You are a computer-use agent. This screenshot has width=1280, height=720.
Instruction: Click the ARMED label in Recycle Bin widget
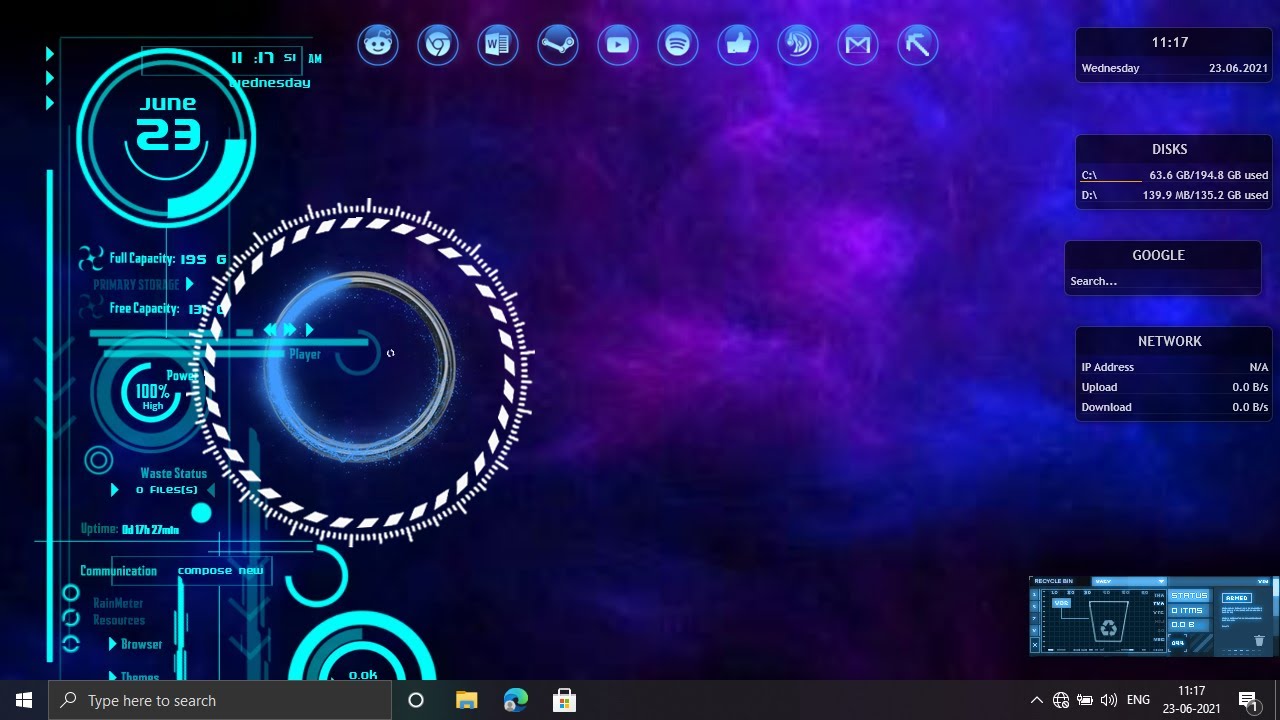[1237, 598]
